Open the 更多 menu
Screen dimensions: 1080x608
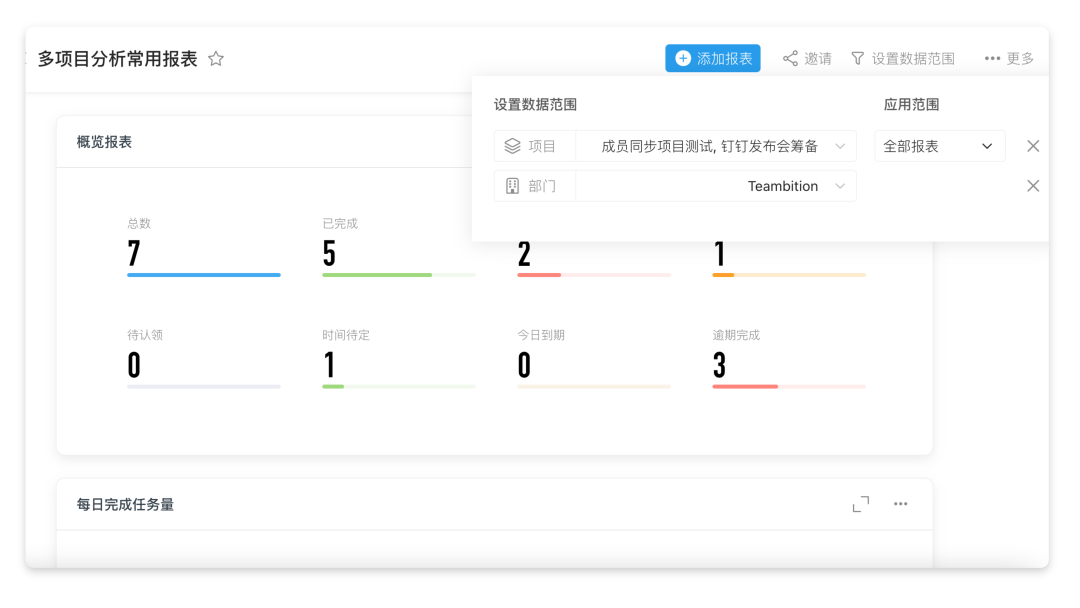(x=1008, y=59)
